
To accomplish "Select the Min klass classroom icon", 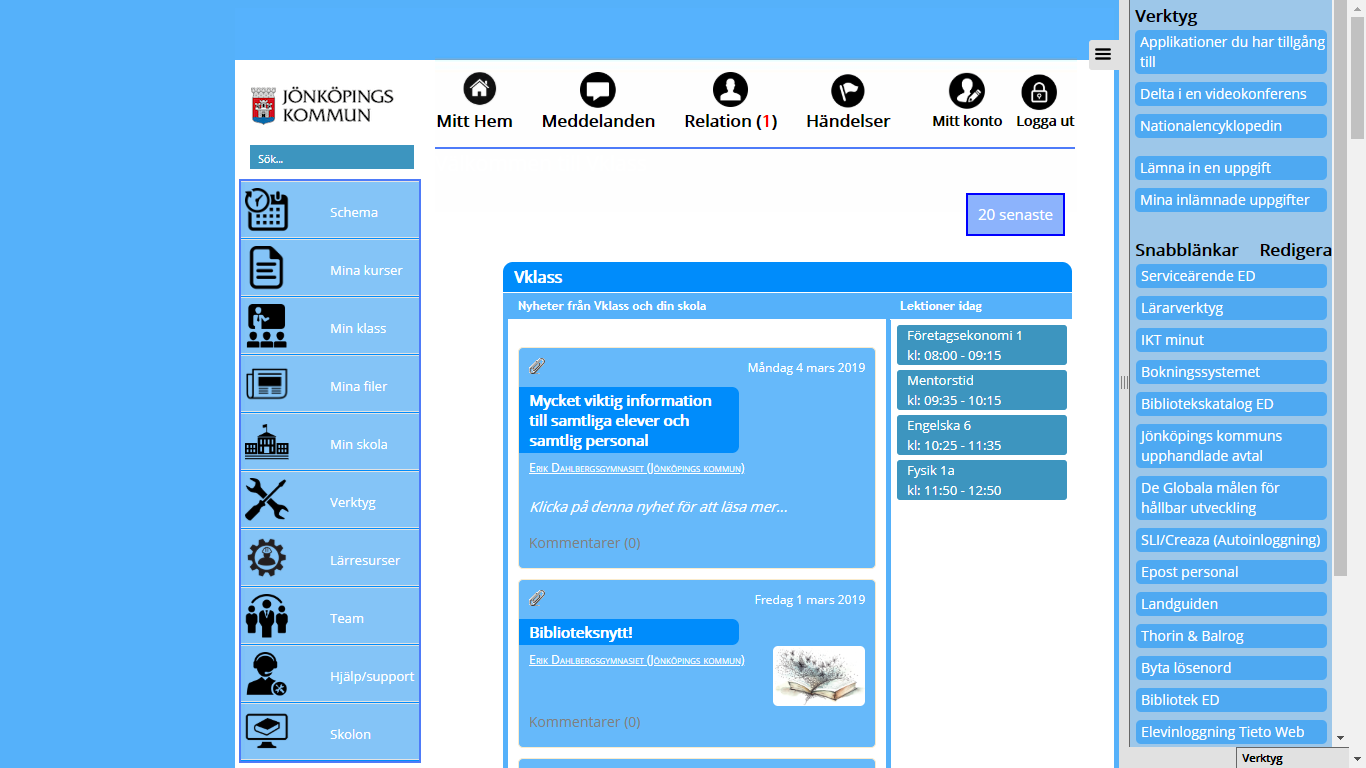I will tap(266, 326).
